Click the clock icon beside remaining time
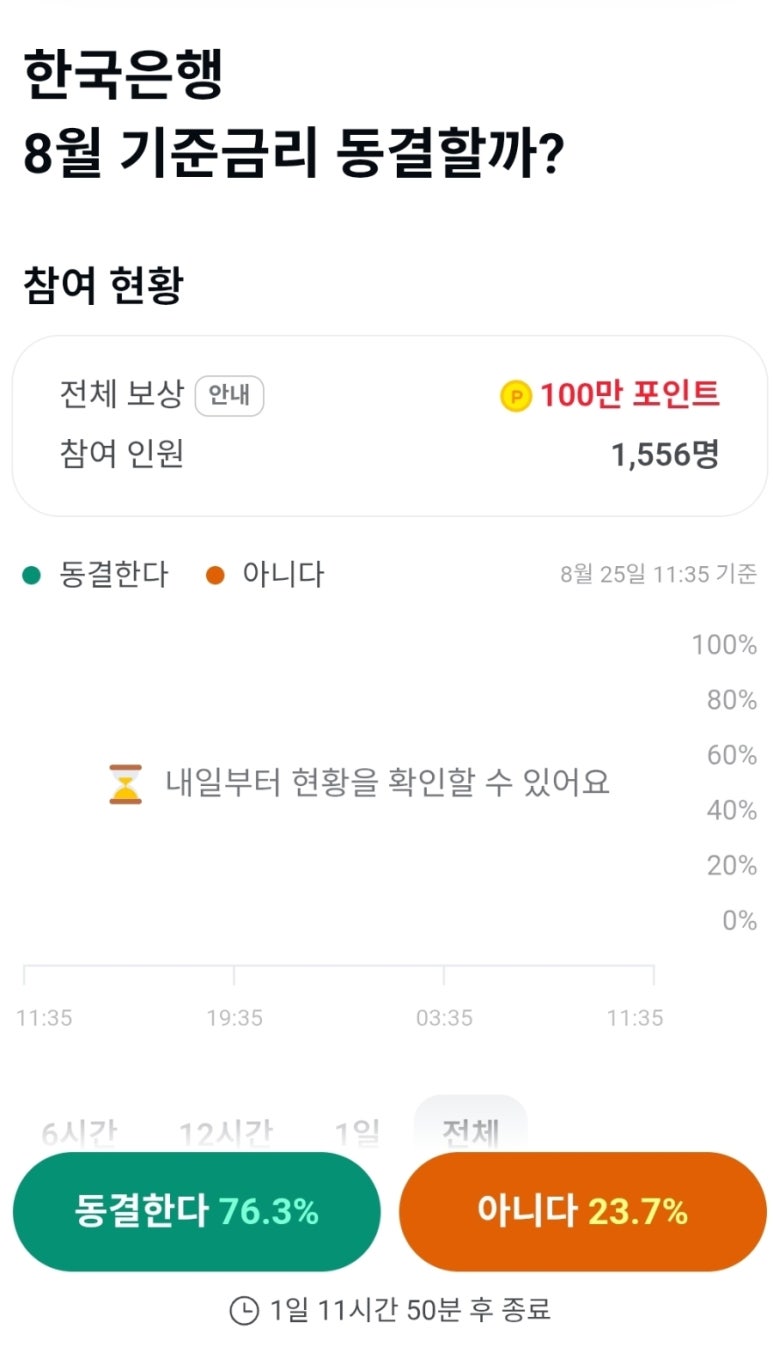Viewport: 773px width, 1359px height. coord(244,1310)
